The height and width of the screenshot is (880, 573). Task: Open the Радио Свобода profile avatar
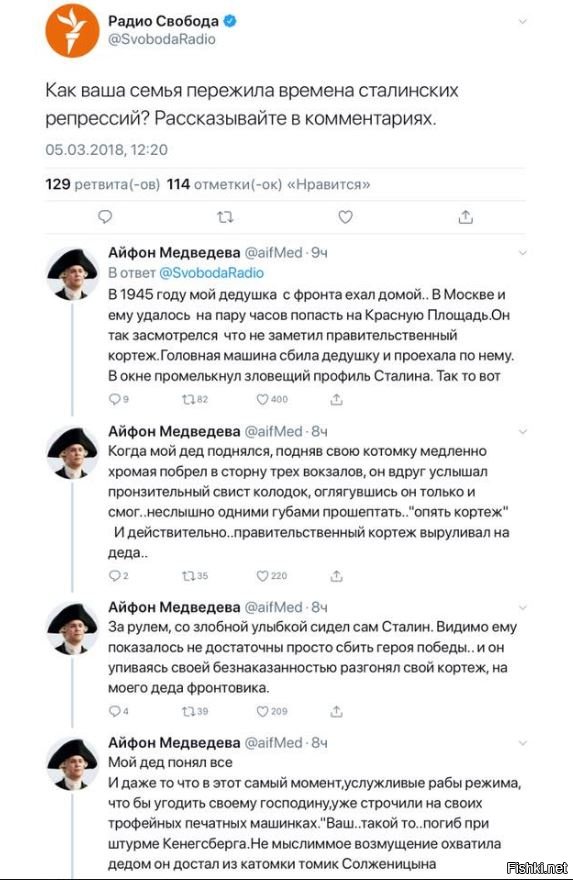tap(72, 31)
